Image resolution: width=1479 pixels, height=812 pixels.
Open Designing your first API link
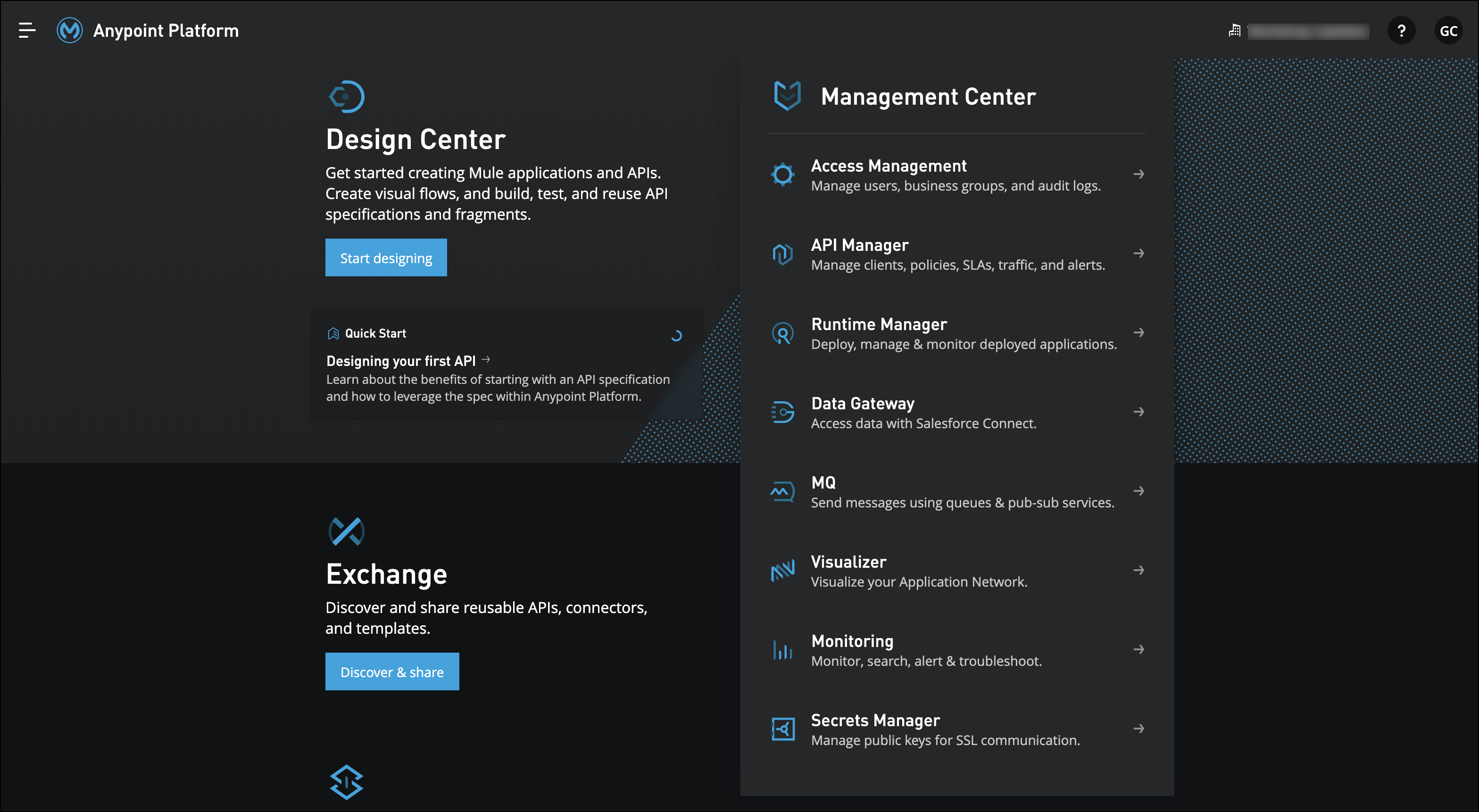pyautogui.click(x=401, y=361)
